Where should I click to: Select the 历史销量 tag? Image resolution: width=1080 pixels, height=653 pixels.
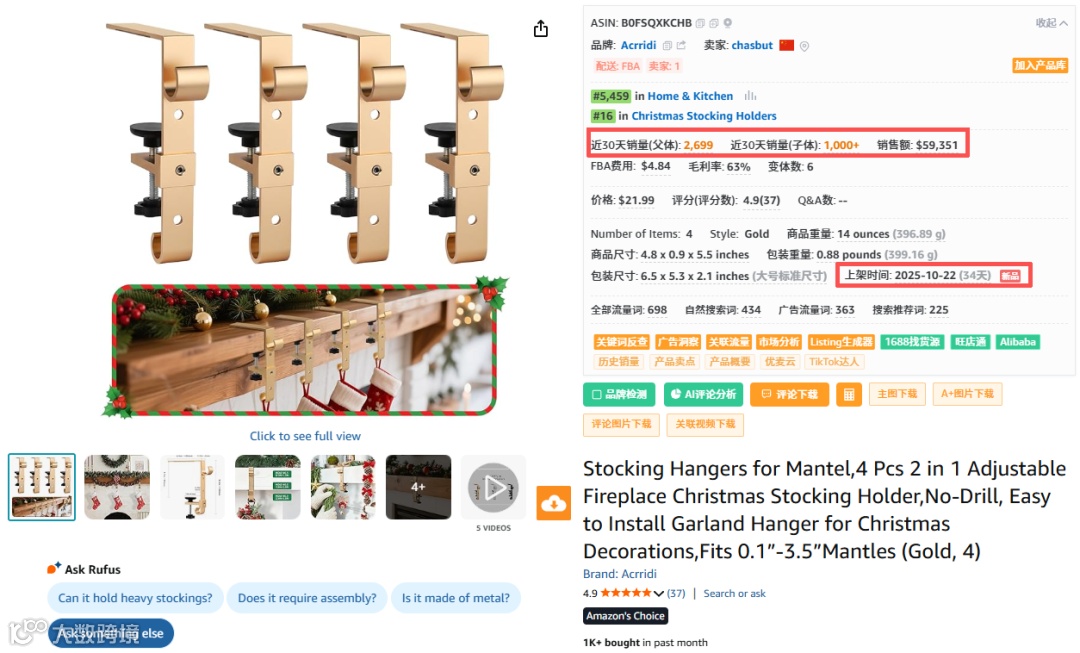(x=618, y=362)
